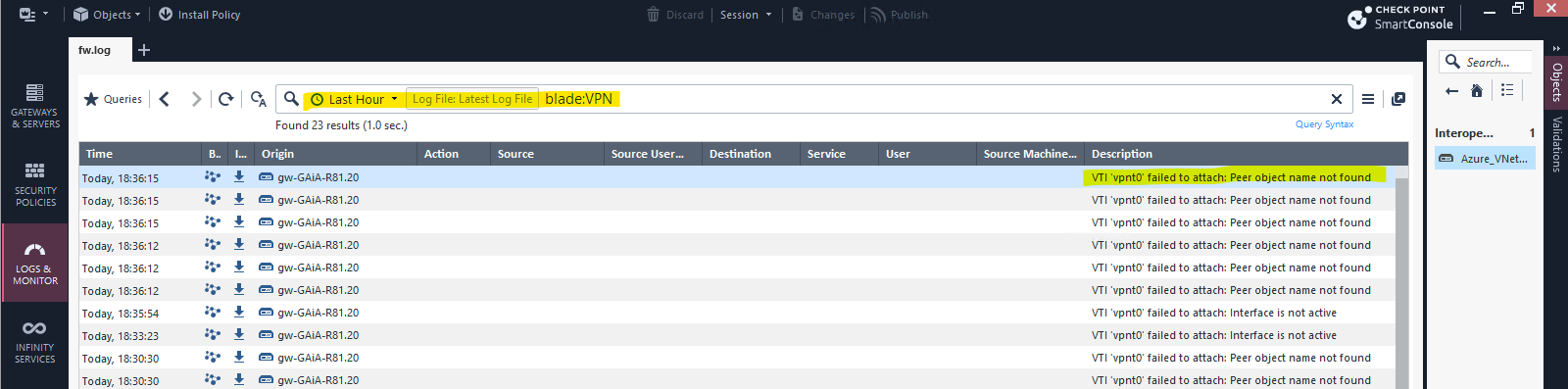The height and width of the screenshot is (389, 1568).
Task: Click the auto-refresh search icon
Action: [x=259, y=99]
